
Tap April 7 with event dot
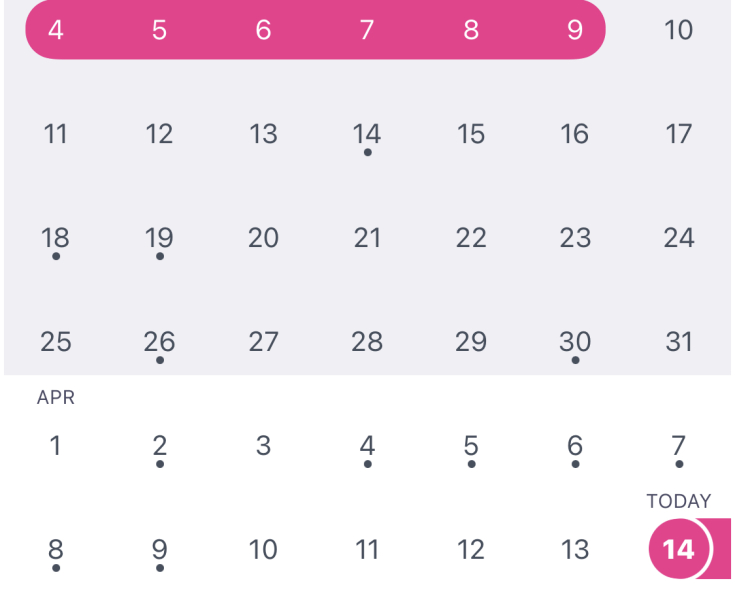tap(678, 446)
